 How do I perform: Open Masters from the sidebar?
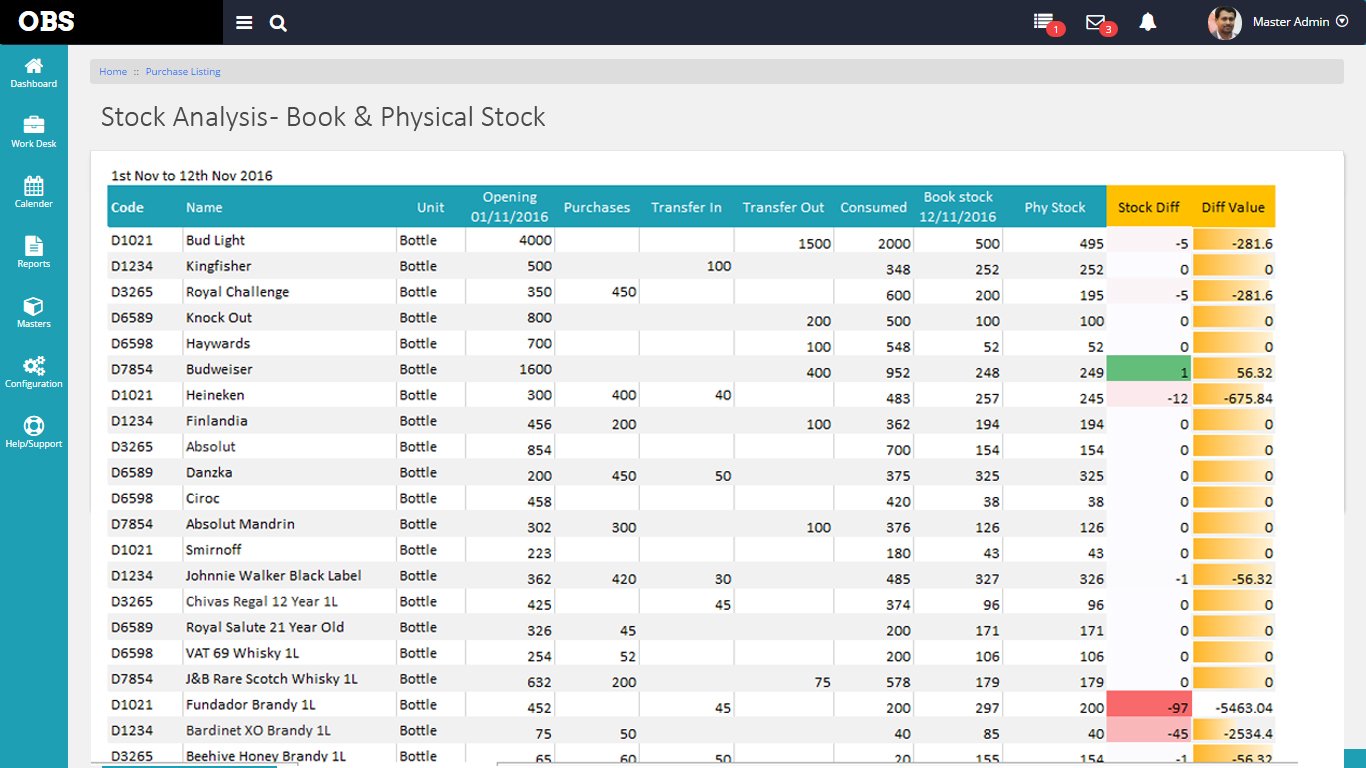(34, 312)
